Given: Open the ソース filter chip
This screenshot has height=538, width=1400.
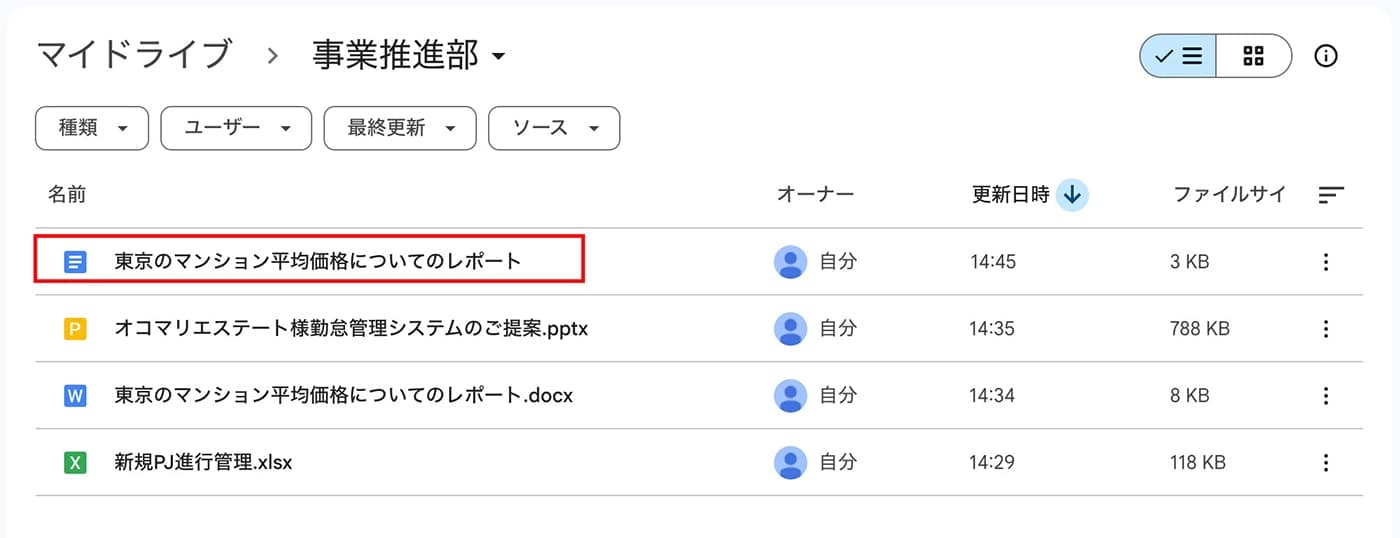Looking at the screenshot, I should 554,128.
